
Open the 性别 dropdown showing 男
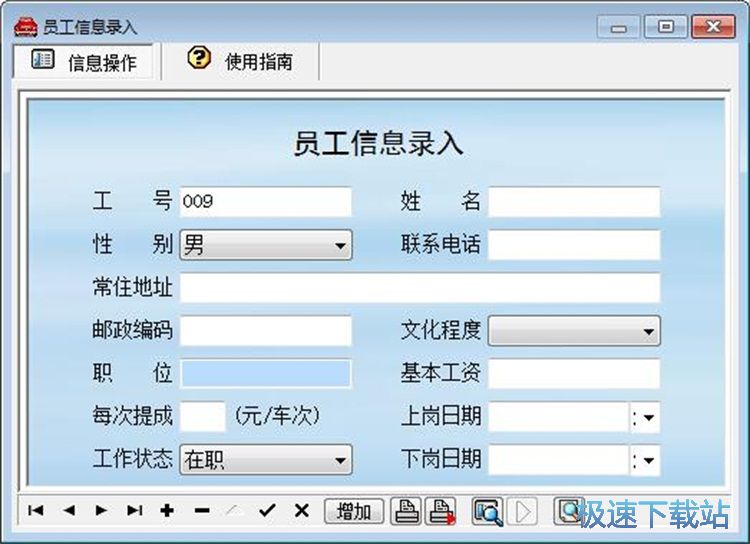[x=266, y=245]
